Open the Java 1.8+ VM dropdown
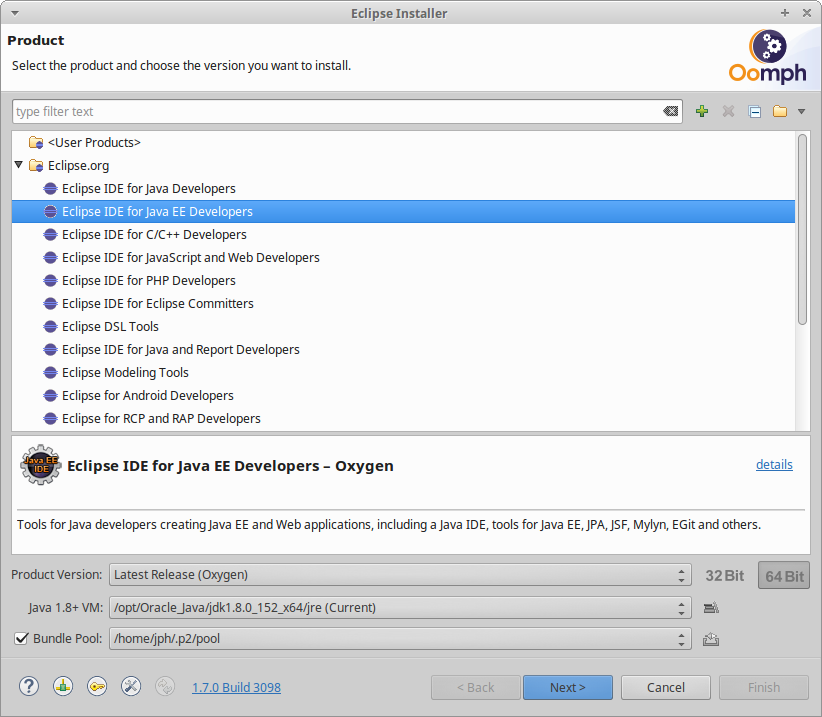822x717 pixels. point(400,607)
